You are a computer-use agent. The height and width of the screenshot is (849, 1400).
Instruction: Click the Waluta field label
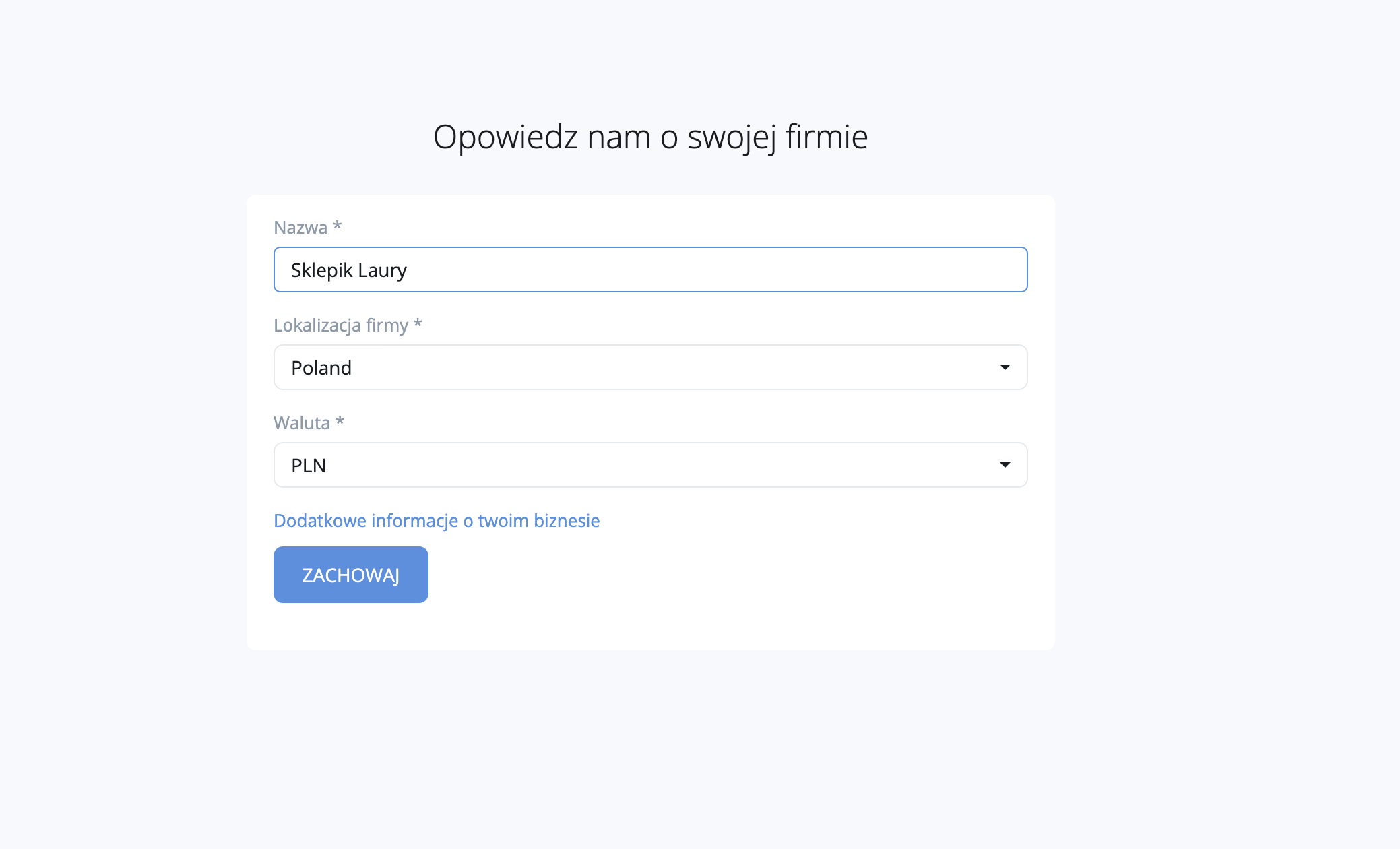click(x=302, y=423)
